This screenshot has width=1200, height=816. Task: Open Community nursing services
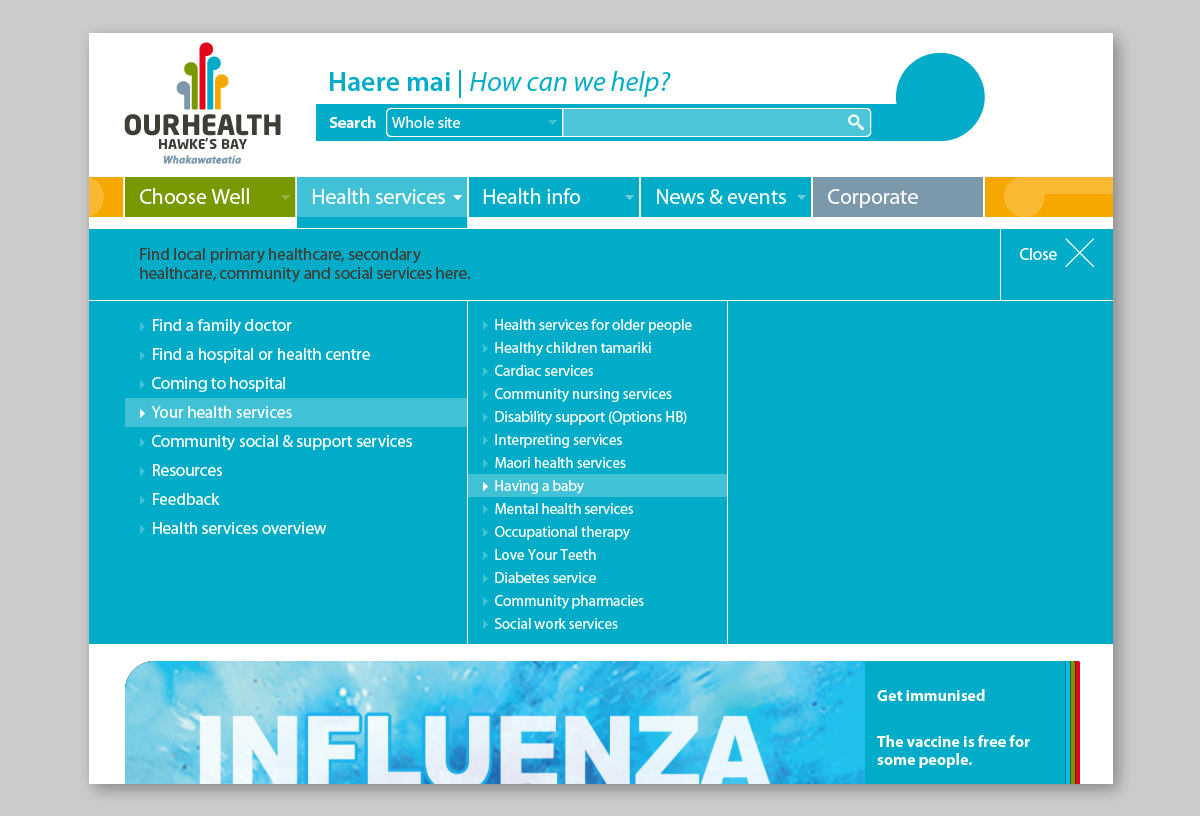[x=583, y=394]
